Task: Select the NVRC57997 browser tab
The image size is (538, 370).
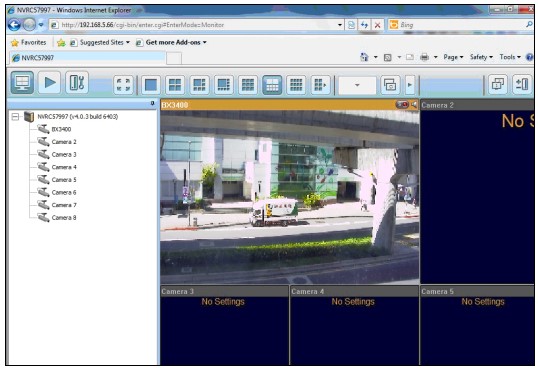Action: (87, 58)
